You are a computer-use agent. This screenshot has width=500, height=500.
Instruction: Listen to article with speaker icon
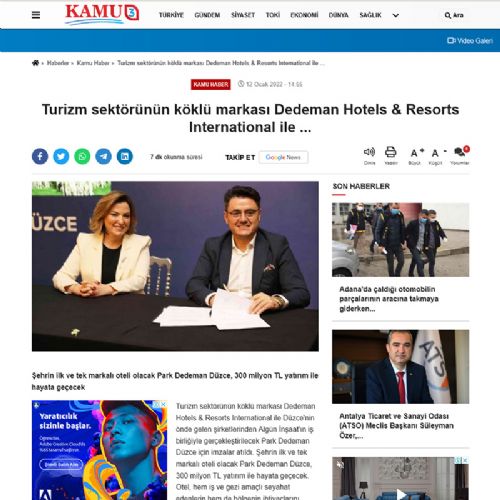coord(369,156)
